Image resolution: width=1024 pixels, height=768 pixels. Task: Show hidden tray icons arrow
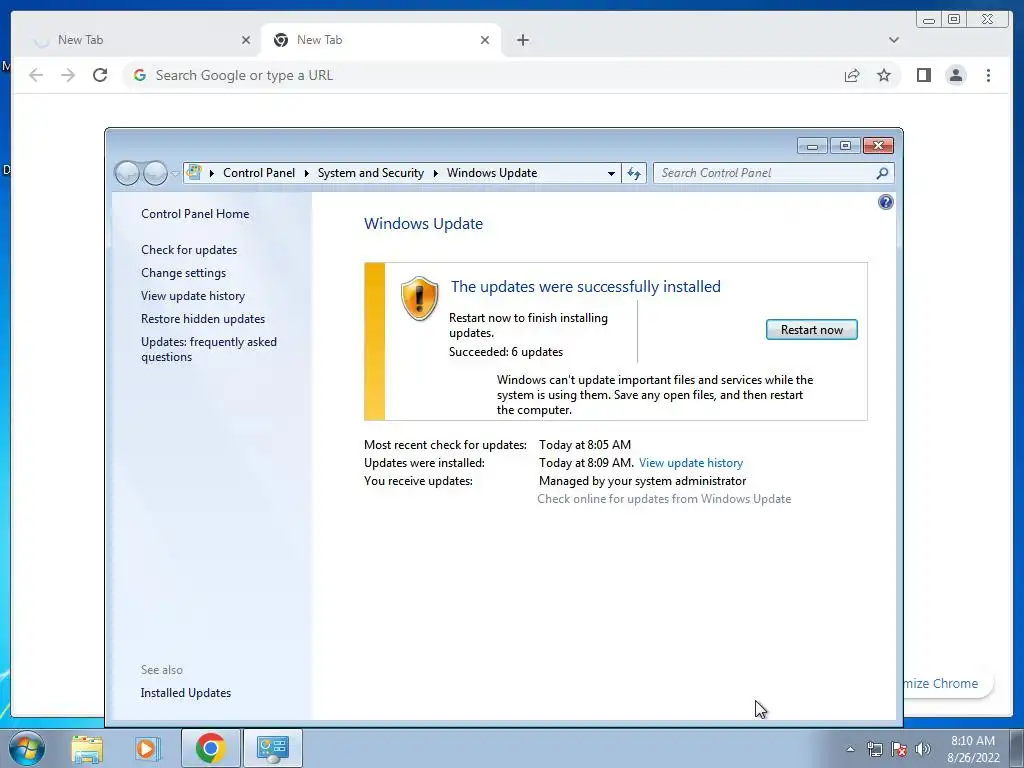(850, 749)
